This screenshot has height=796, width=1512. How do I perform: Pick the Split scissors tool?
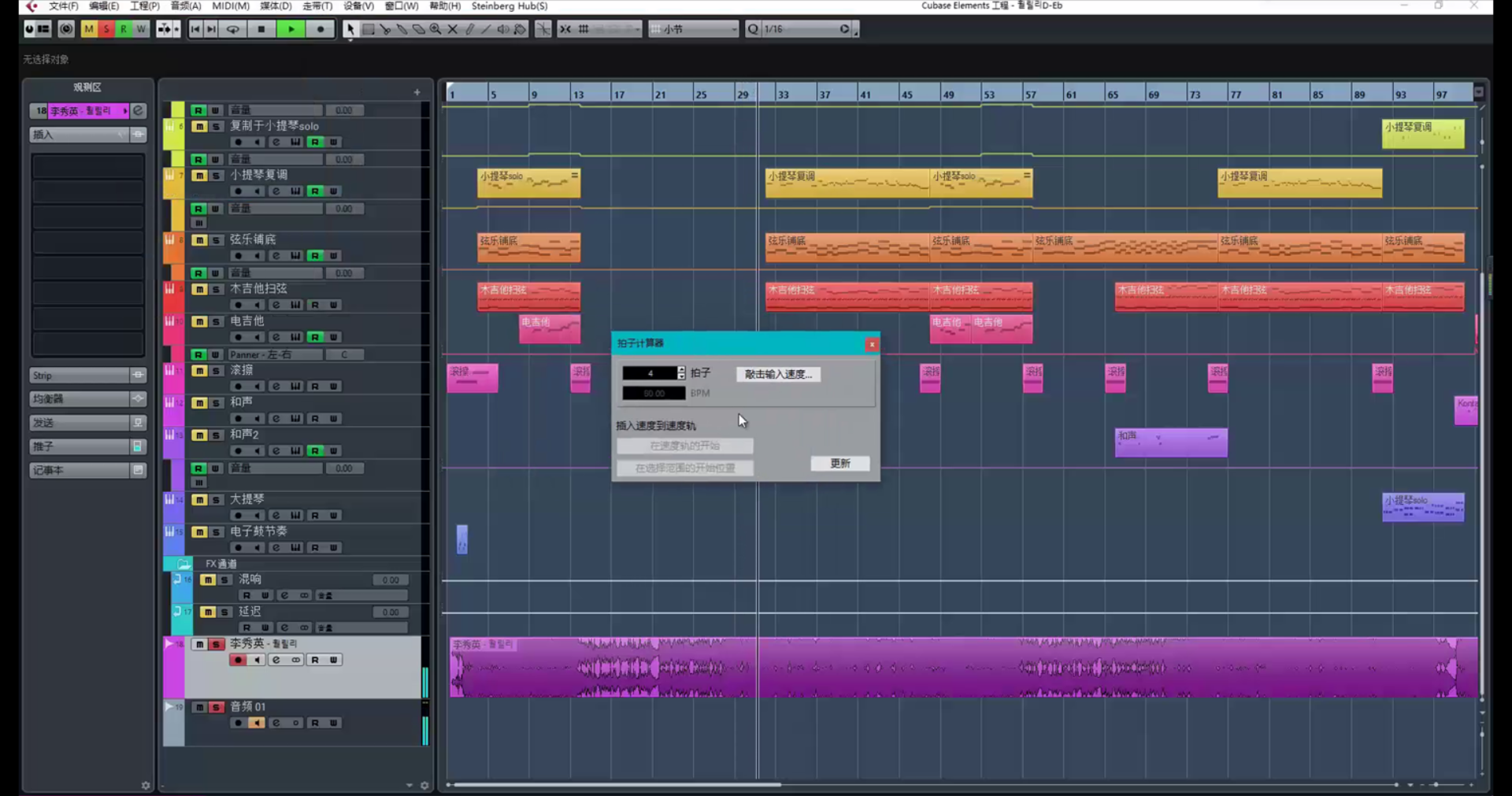coord(385,29)
